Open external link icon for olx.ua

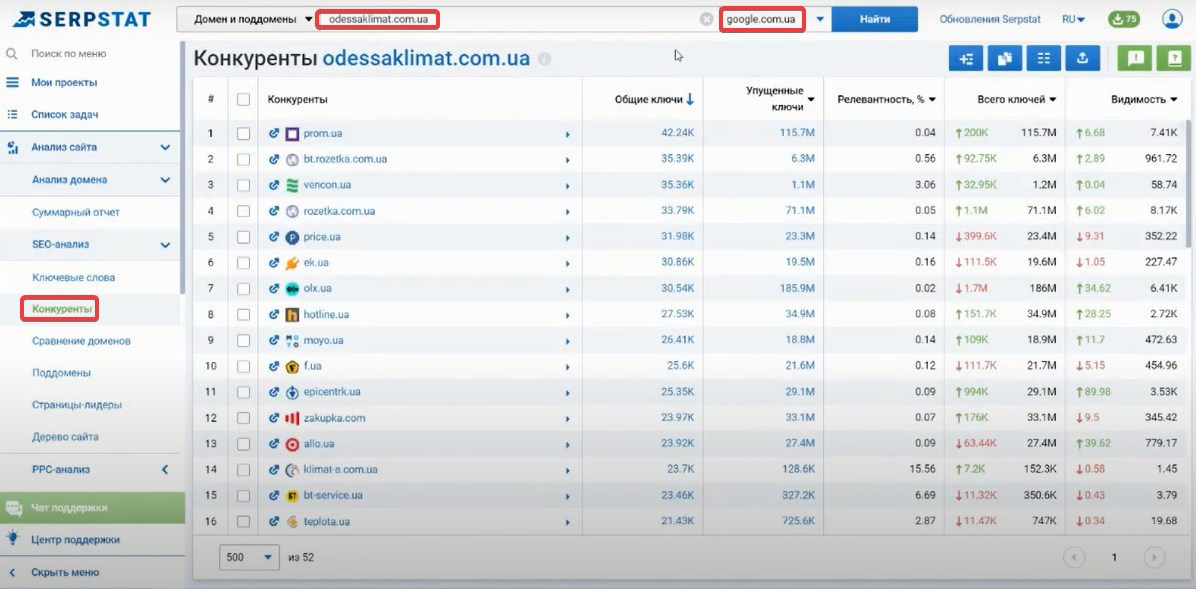coord(275,289)
